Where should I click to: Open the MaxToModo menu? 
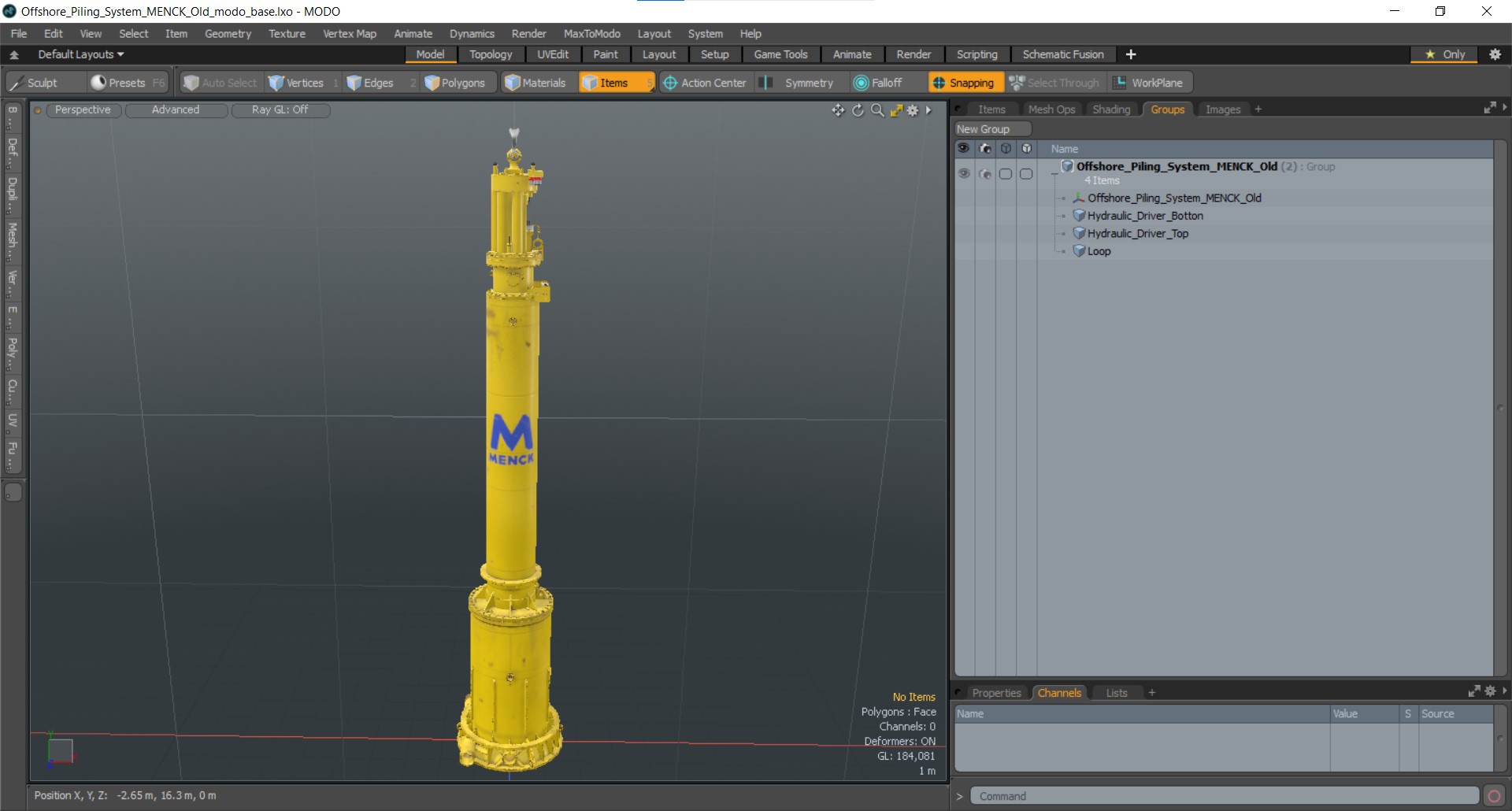click(x=591, y=34)
